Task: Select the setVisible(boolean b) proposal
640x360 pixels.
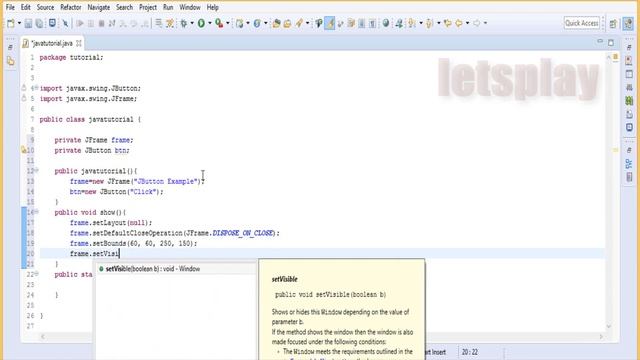Action: (175, 269)
